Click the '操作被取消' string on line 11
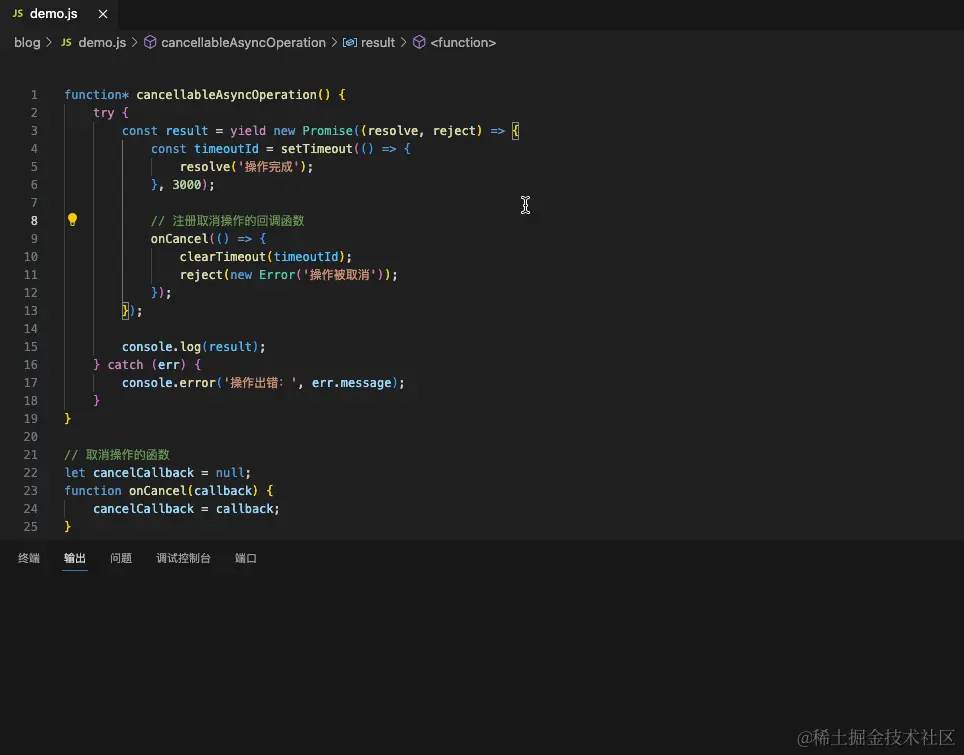The image size is (964, 755). (x=341, y=275)
